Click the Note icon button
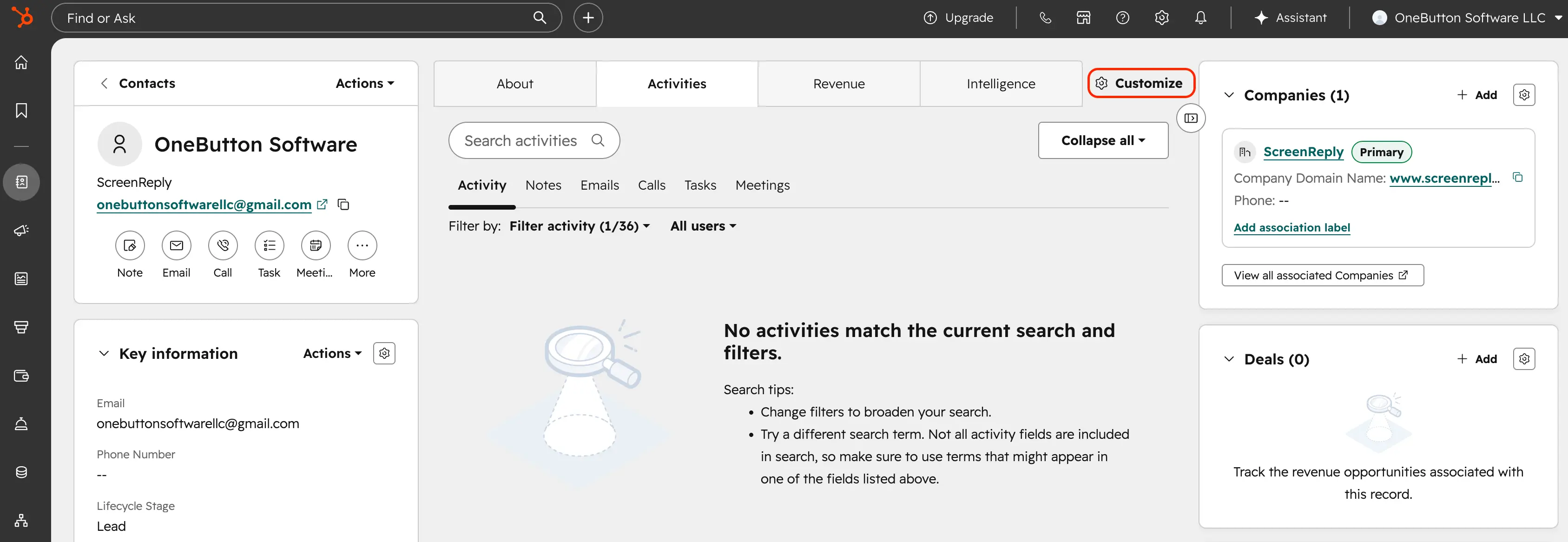 [130, 245]
